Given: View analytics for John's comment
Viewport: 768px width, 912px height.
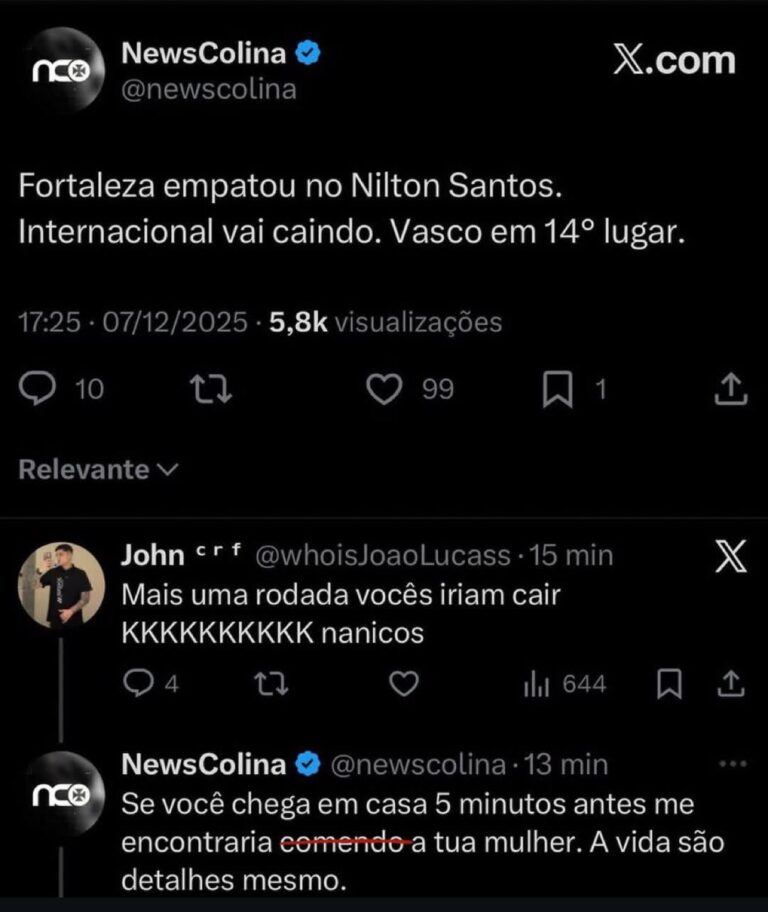Looking at the screenshot, I should click(x=535, y=684).
